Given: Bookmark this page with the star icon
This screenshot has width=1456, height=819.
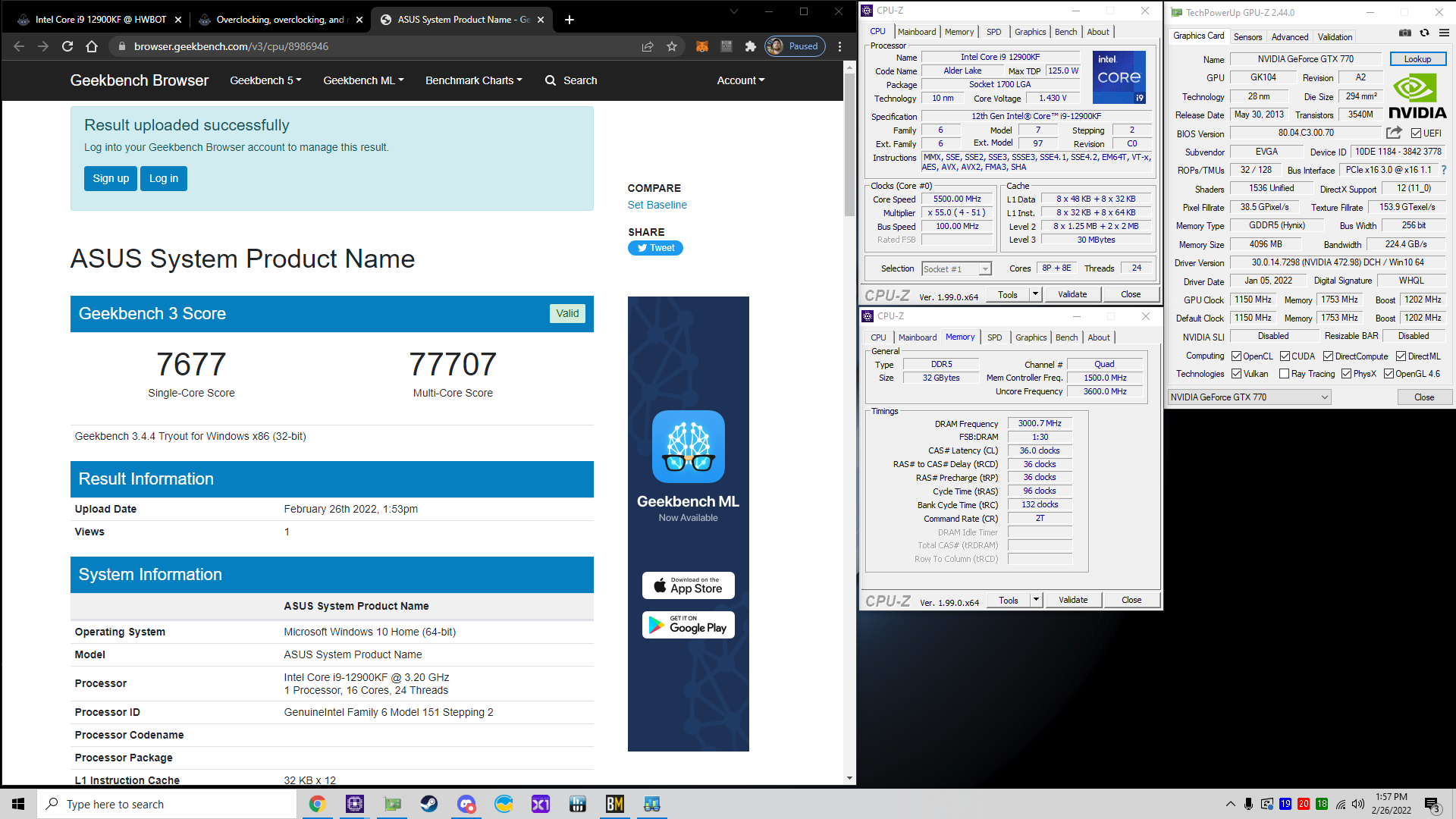Looking at the screenshot, I should click(672, 46).
